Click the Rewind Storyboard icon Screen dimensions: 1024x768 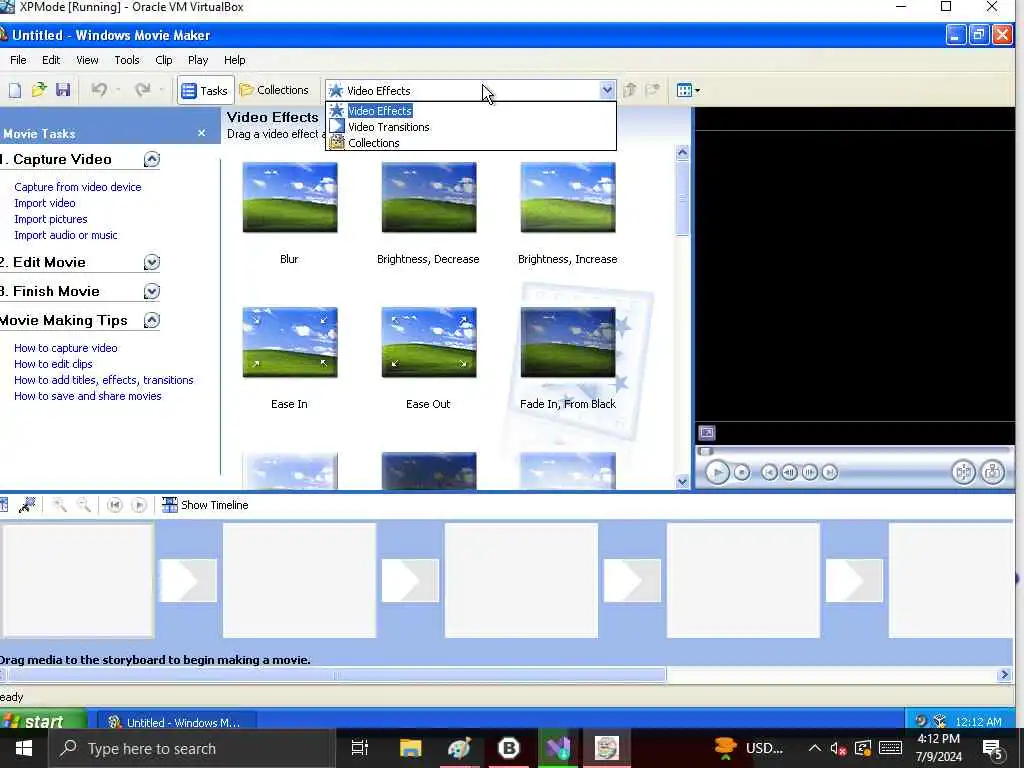pos(114,505)
